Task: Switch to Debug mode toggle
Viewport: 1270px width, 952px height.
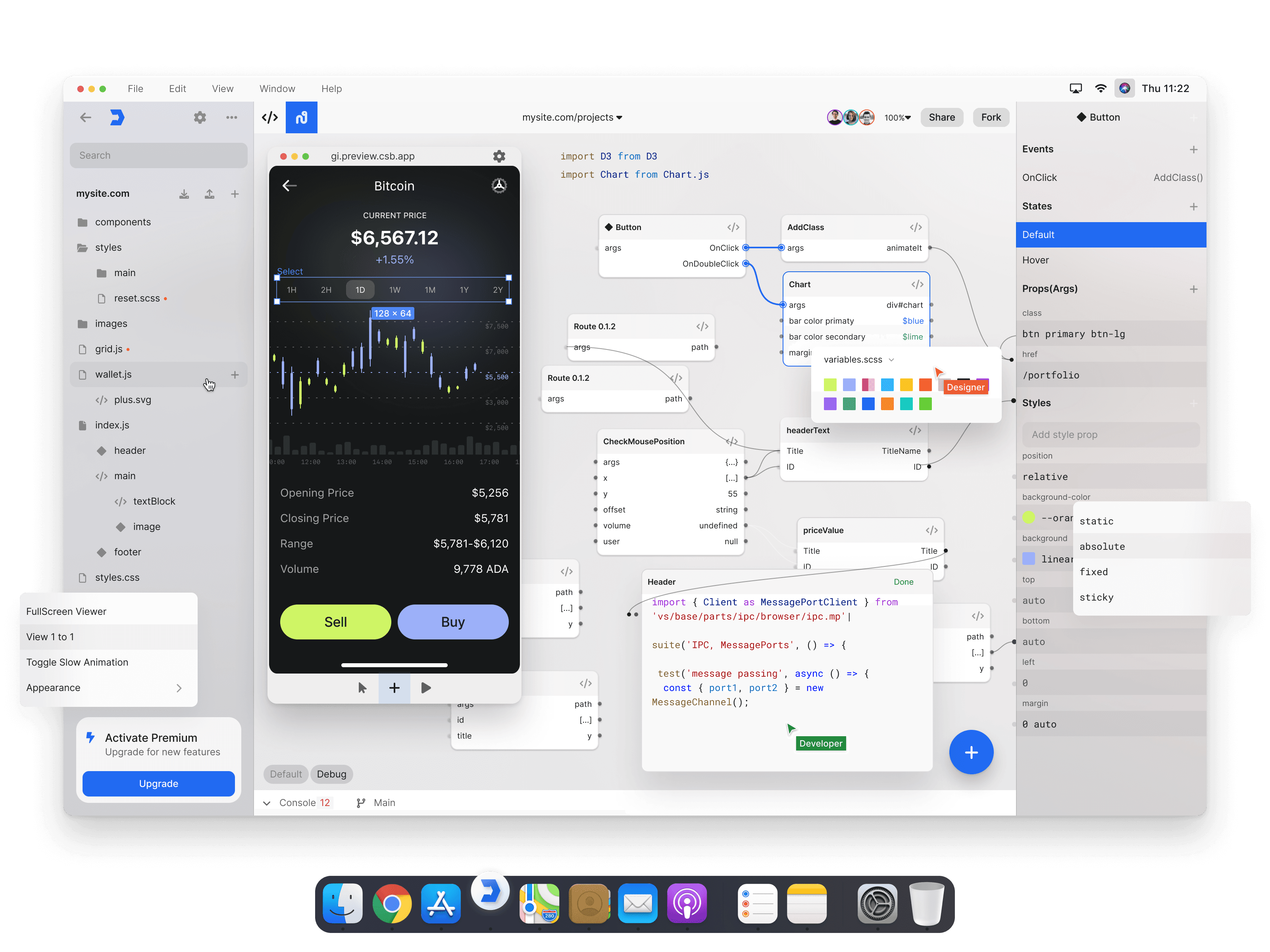Action: pos(331,774)
